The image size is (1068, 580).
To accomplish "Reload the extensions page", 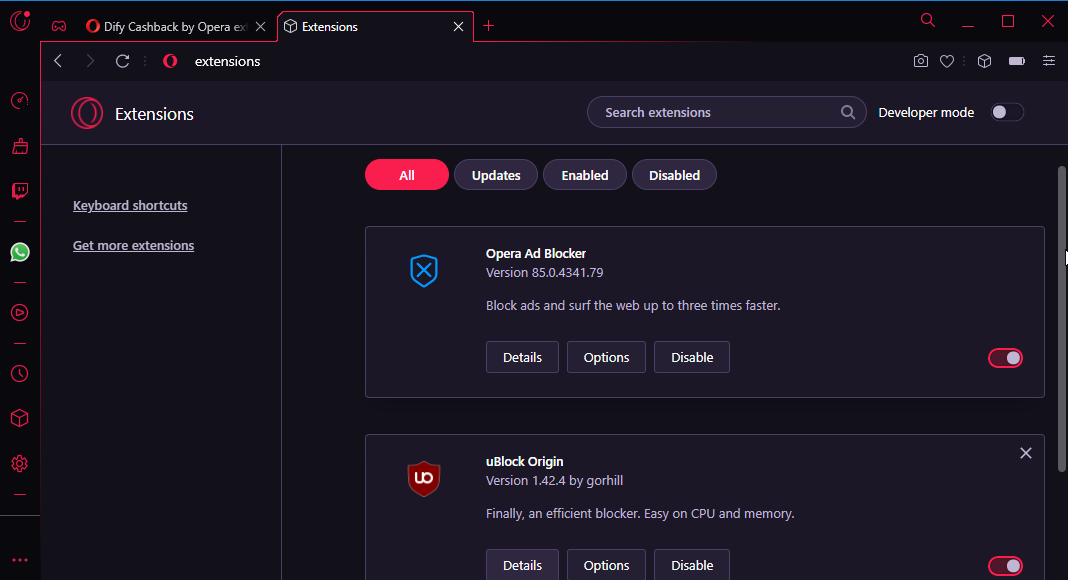I will click(x=123, y=61).
